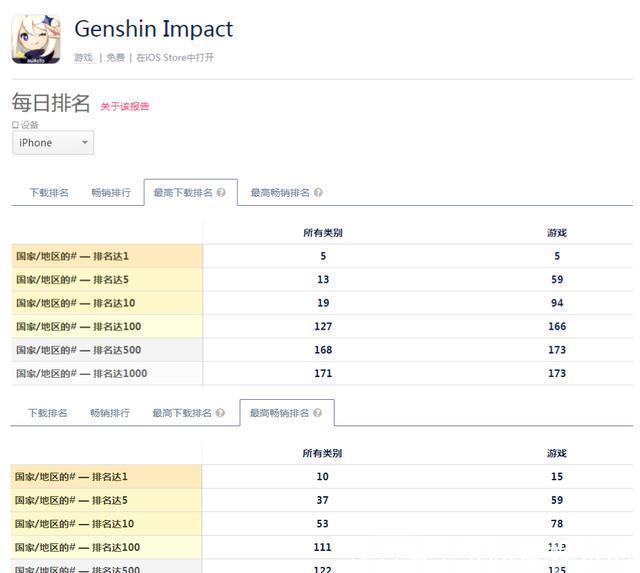
Task: Switch to 下载排名 tab in upper tab bar
Action: point(49,193)
